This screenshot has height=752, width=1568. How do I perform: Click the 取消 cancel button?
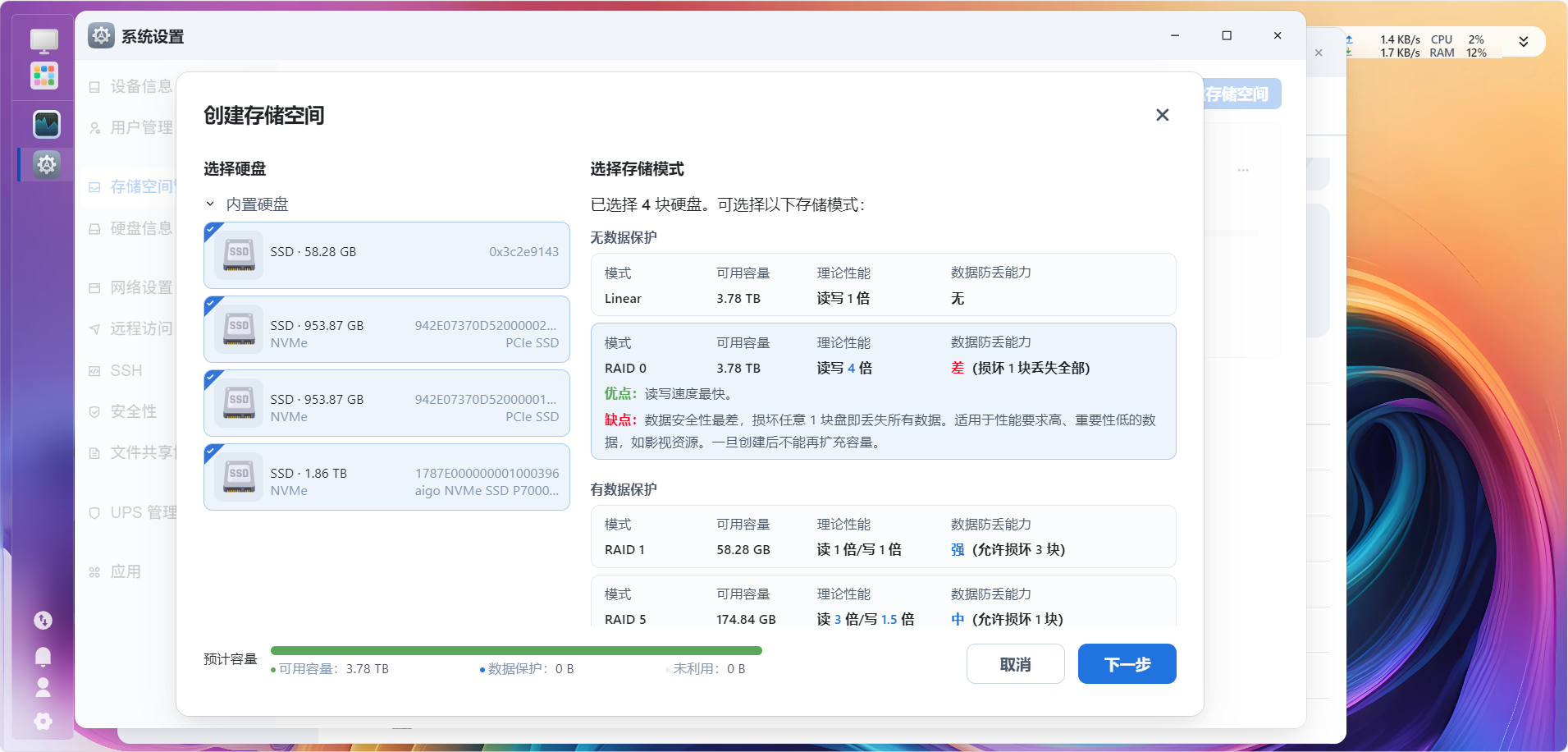pyautogui.click(x=1015, y=664)
